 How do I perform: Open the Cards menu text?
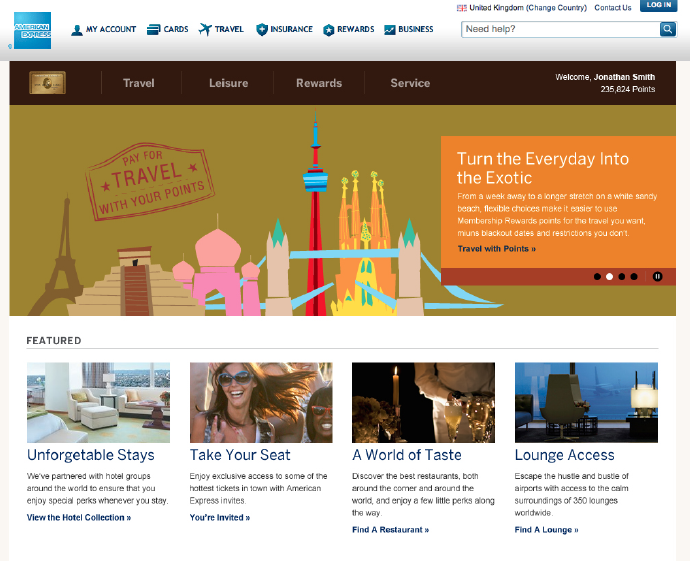[x=176, y=29]
